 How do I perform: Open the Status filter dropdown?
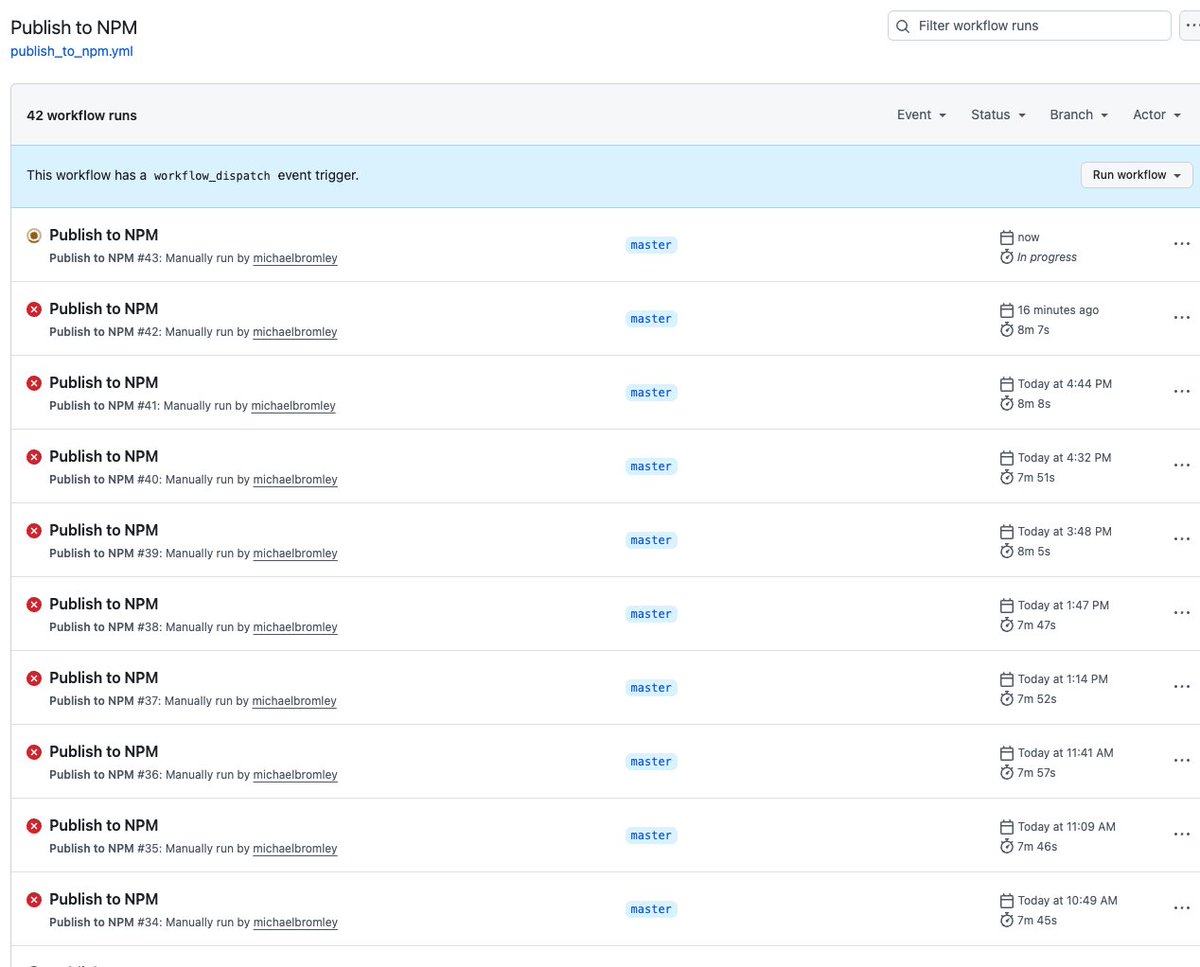[x=998, y=115]
